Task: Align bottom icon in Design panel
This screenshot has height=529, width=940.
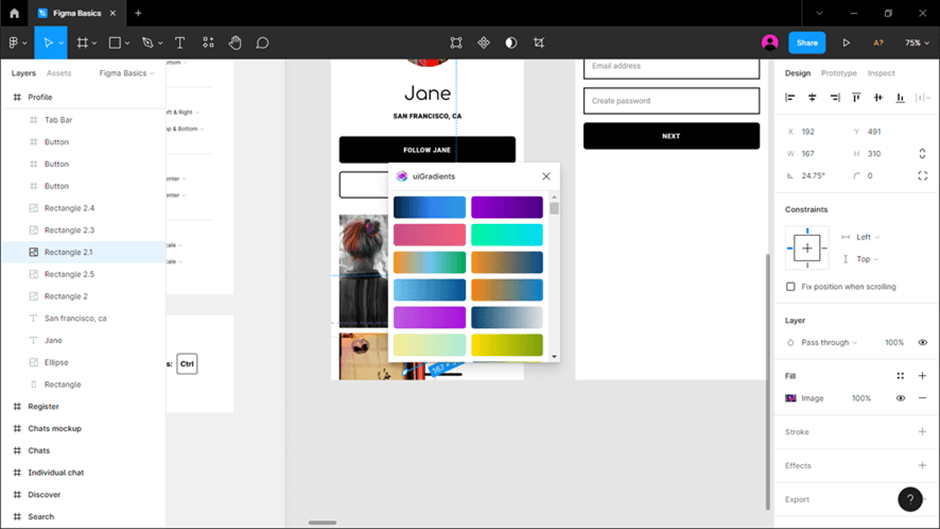Action: [x=900, y=97]
